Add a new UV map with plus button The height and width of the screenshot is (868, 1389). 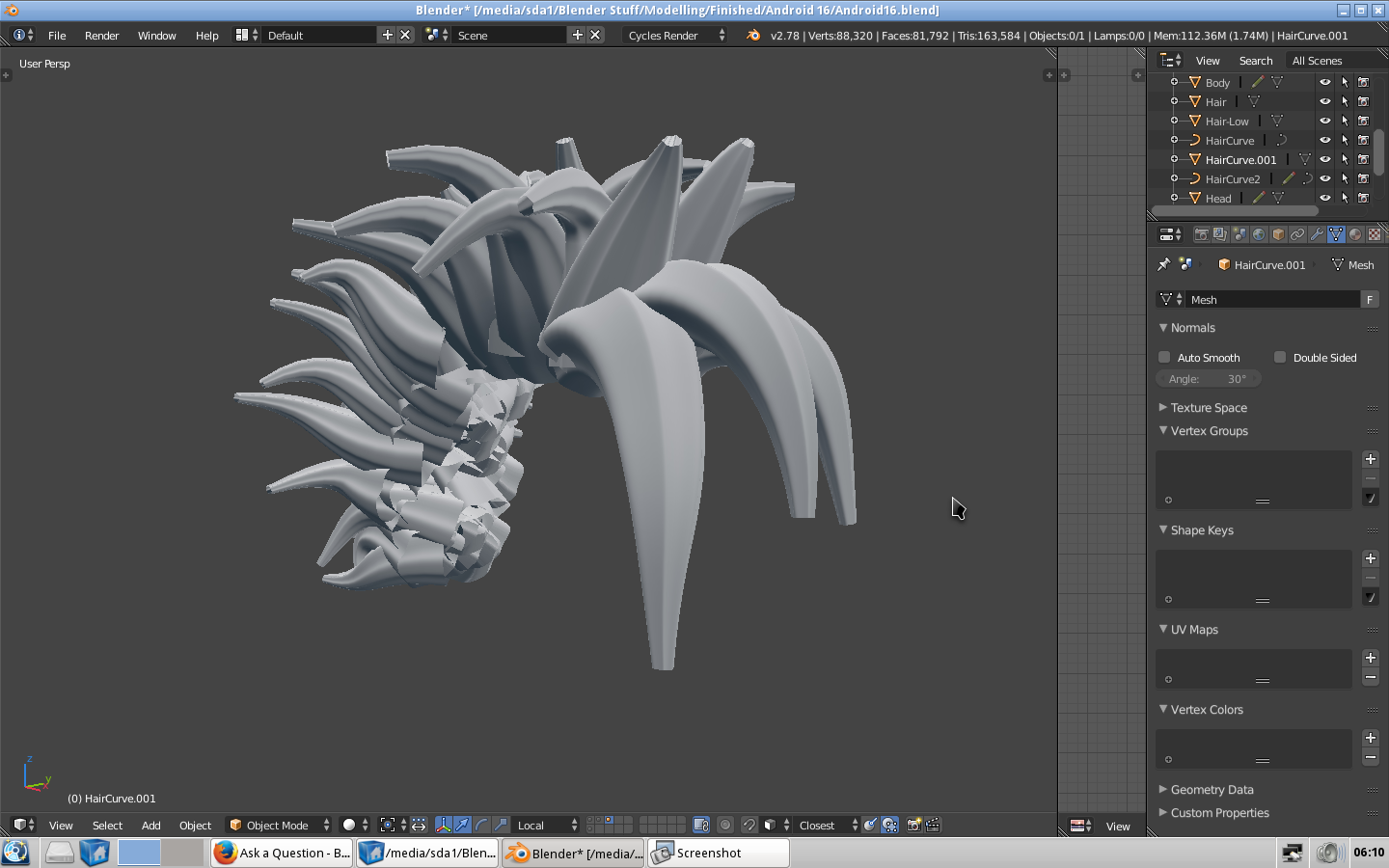[x=1371, y=658]
